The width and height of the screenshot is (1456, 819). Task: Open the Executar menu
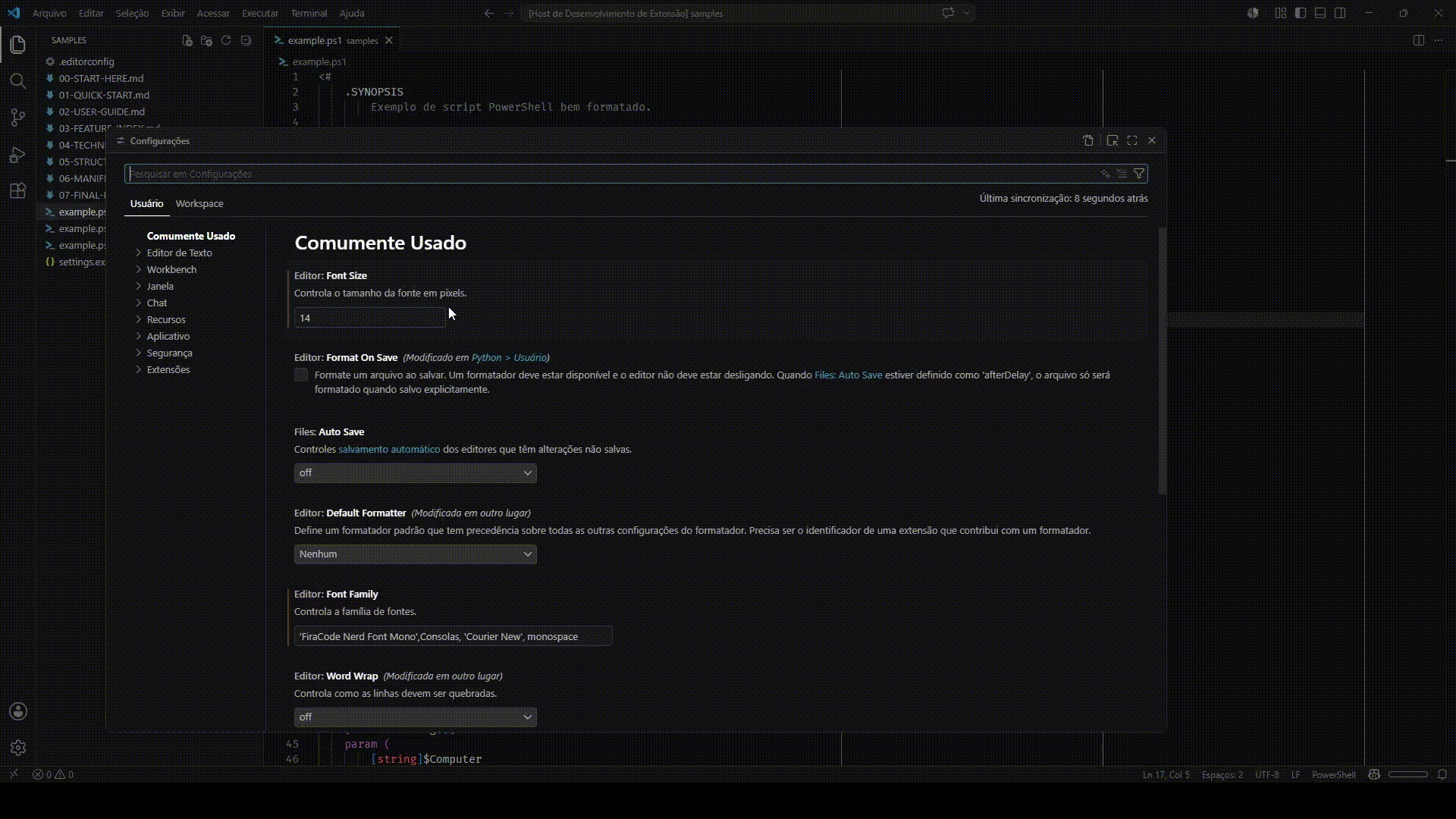click(260, 13)
